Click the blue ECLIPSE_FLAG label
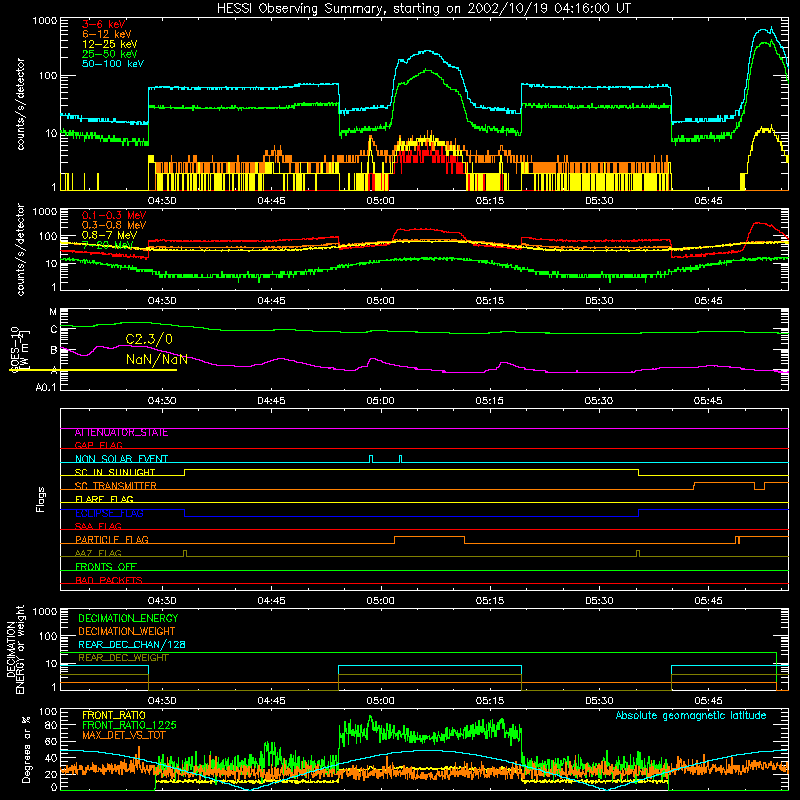 point(109,513)
